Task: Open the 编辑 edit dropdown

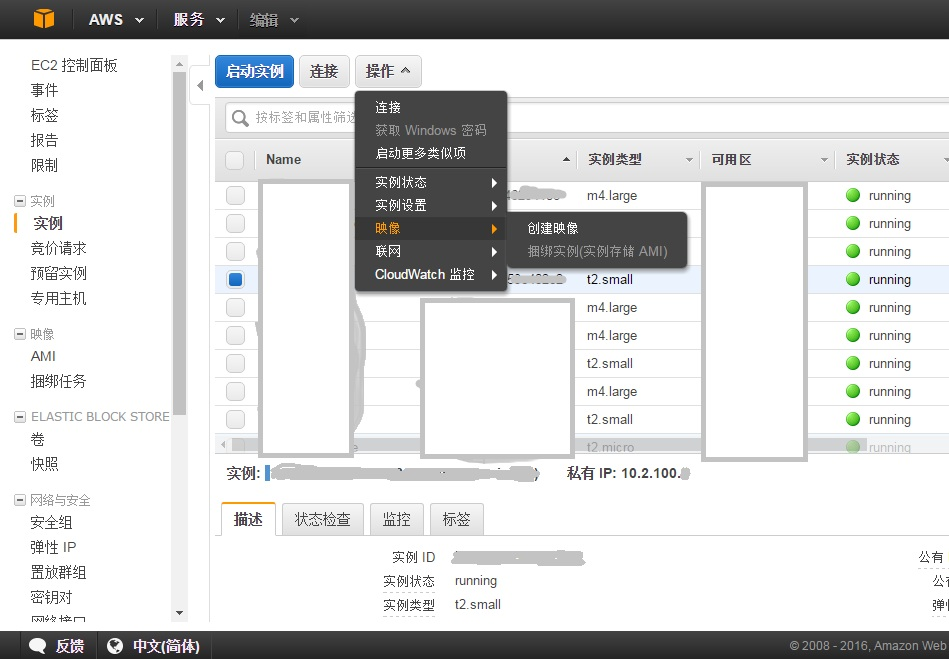Action: 274,20
